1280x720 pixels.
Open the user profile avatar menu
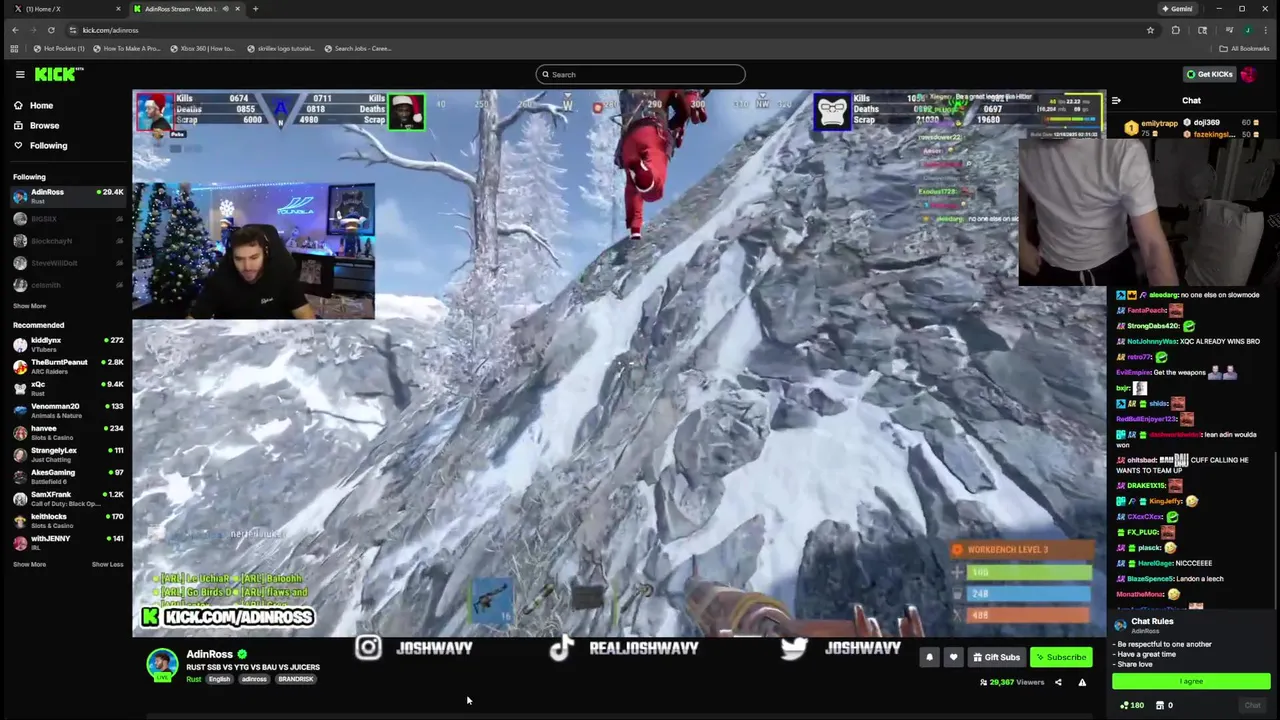click(1248, 74)
